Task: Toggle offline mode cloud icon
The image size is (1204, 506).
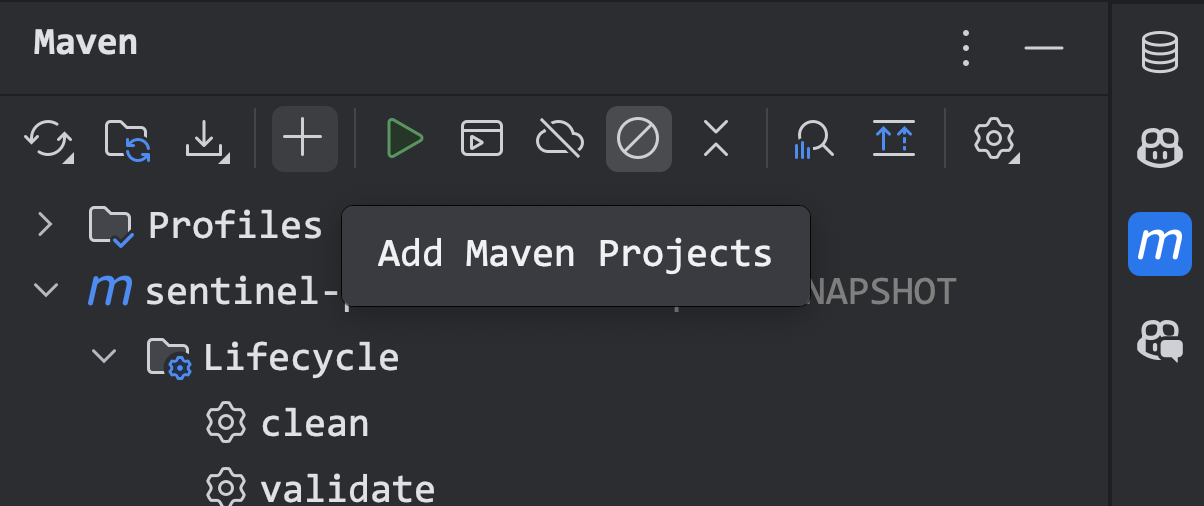Action: 560,139
